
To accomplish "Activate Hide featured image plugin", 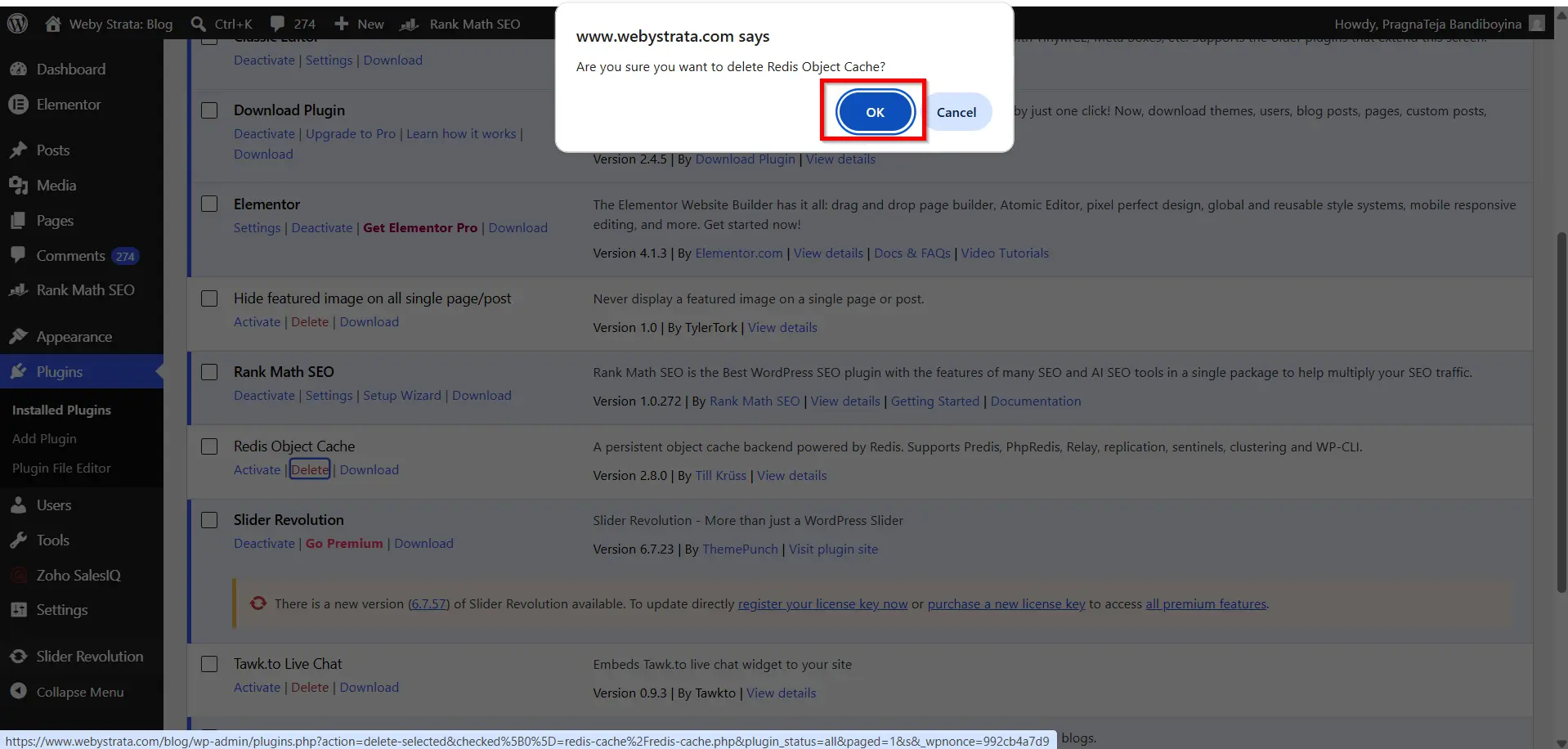I will click(x=257, y=322).
